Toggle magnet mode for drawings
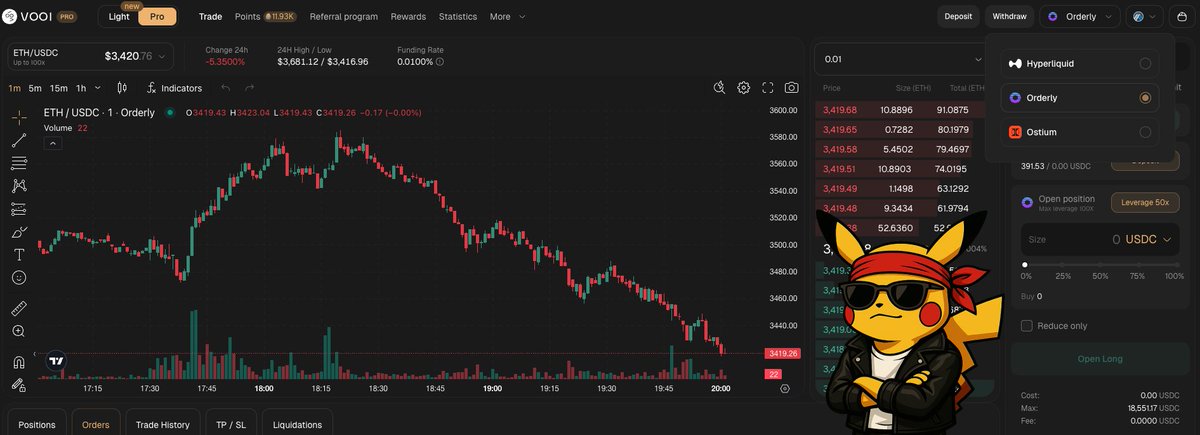 [x=19, y=362]
